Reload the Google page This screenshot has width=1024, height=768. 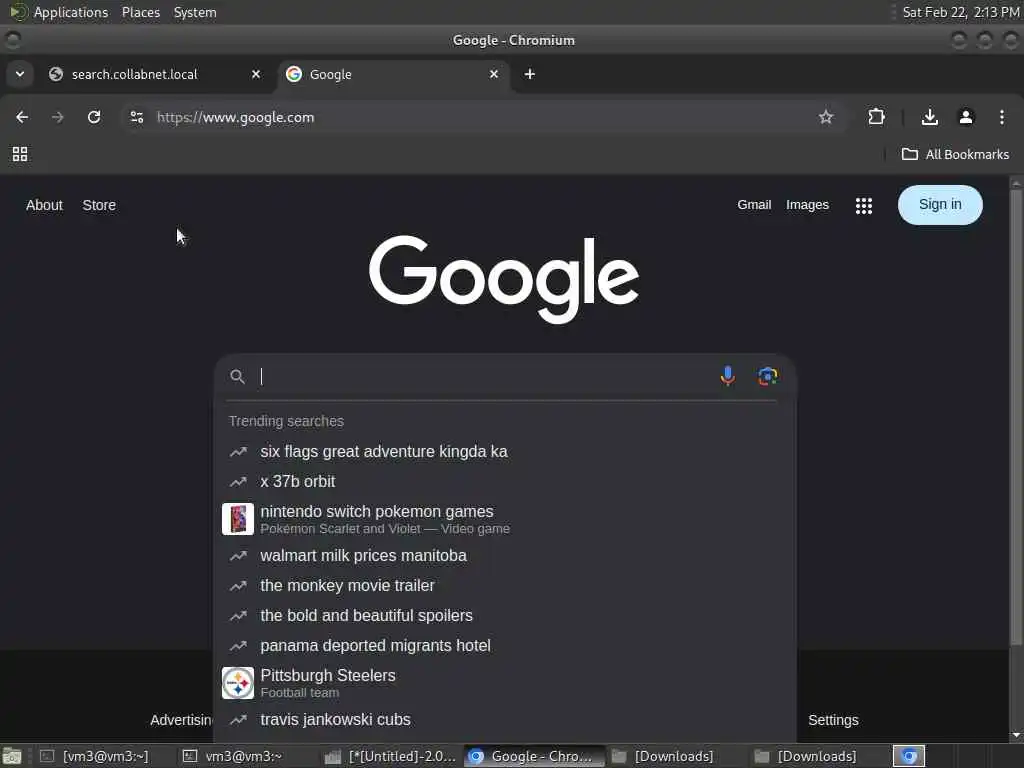tap(94, 117)
